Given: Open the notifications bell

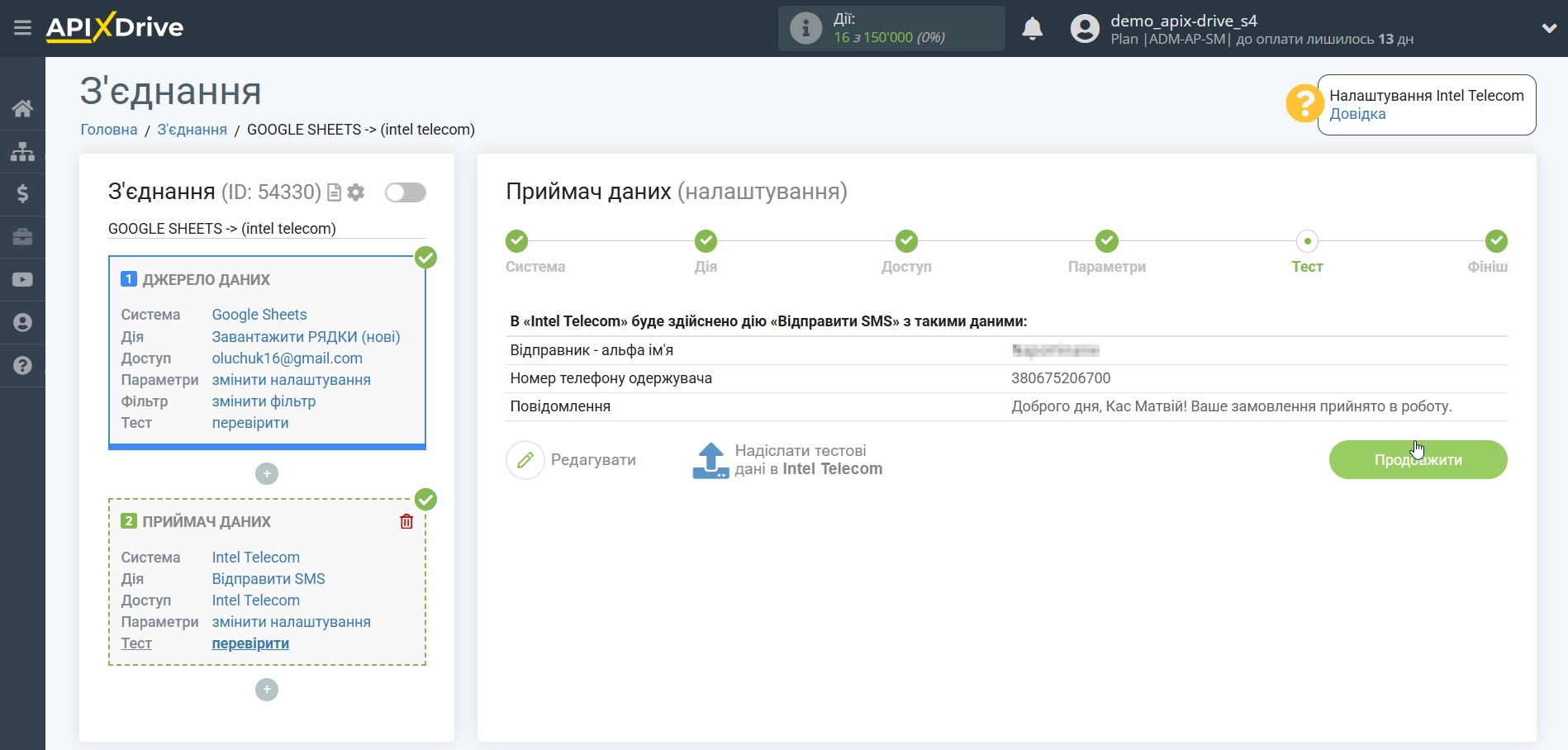Looking at the screenshot, I should (1032, 29).
